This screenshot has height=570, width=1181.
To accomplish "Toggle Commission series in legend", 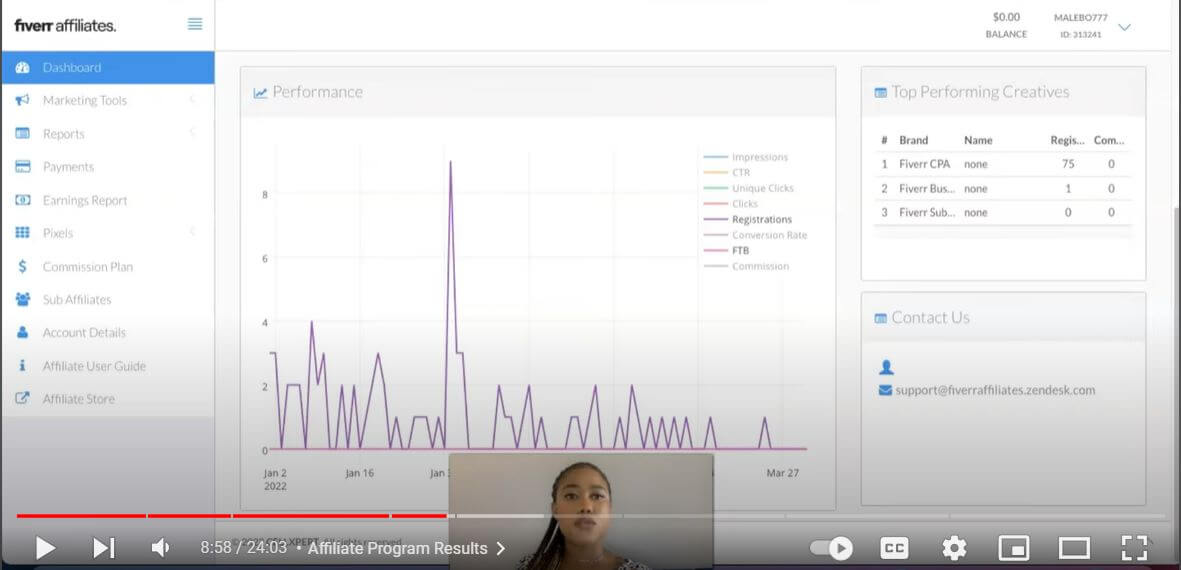I will (x=746, y=267).
